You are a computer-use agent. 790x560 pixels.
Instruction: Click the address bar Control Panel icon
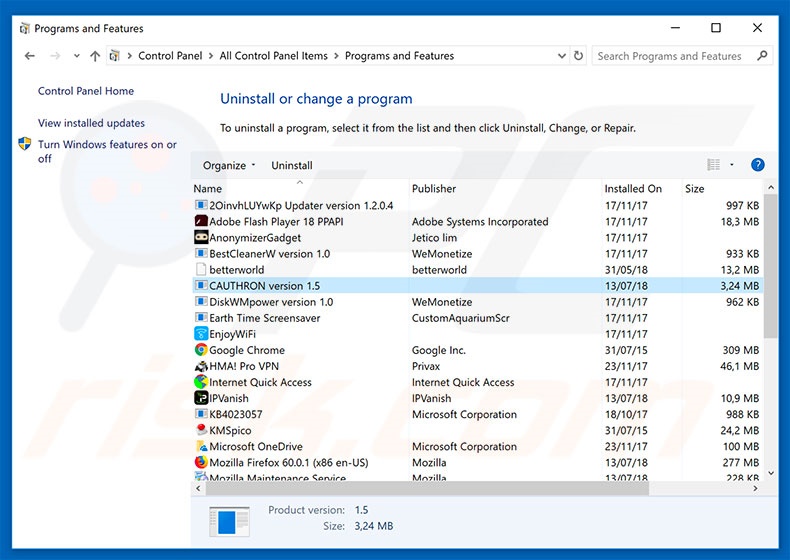(x=115, y=56)
